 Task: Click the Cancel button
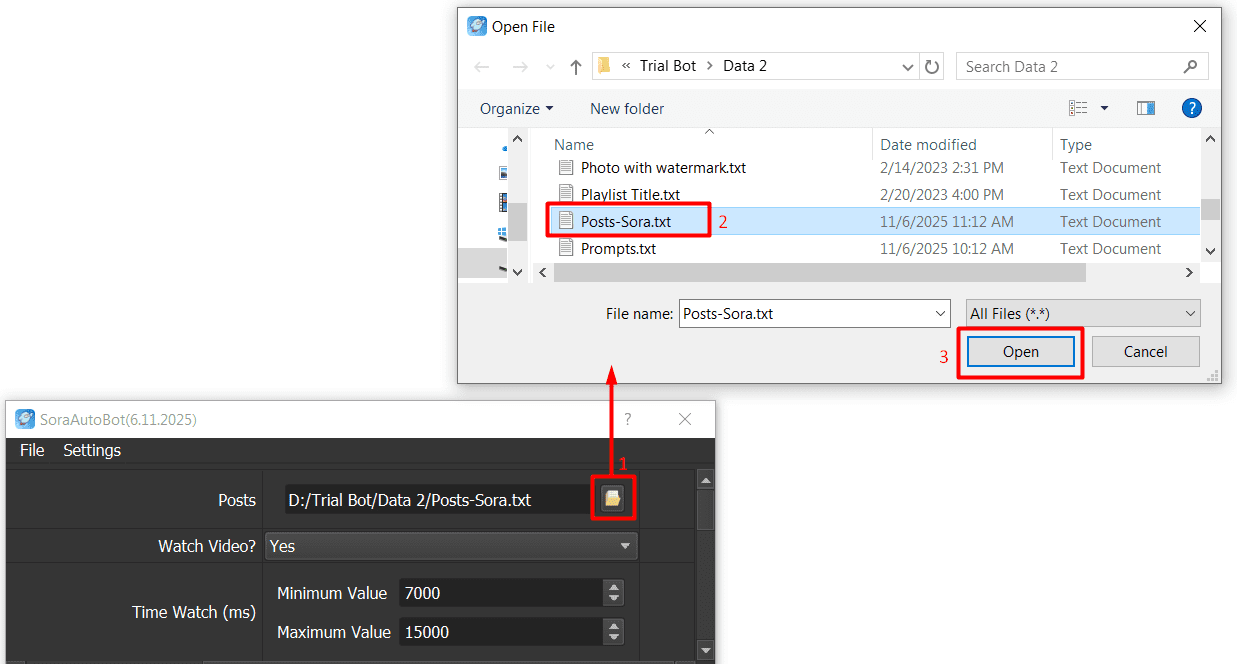coord(1145,352)
